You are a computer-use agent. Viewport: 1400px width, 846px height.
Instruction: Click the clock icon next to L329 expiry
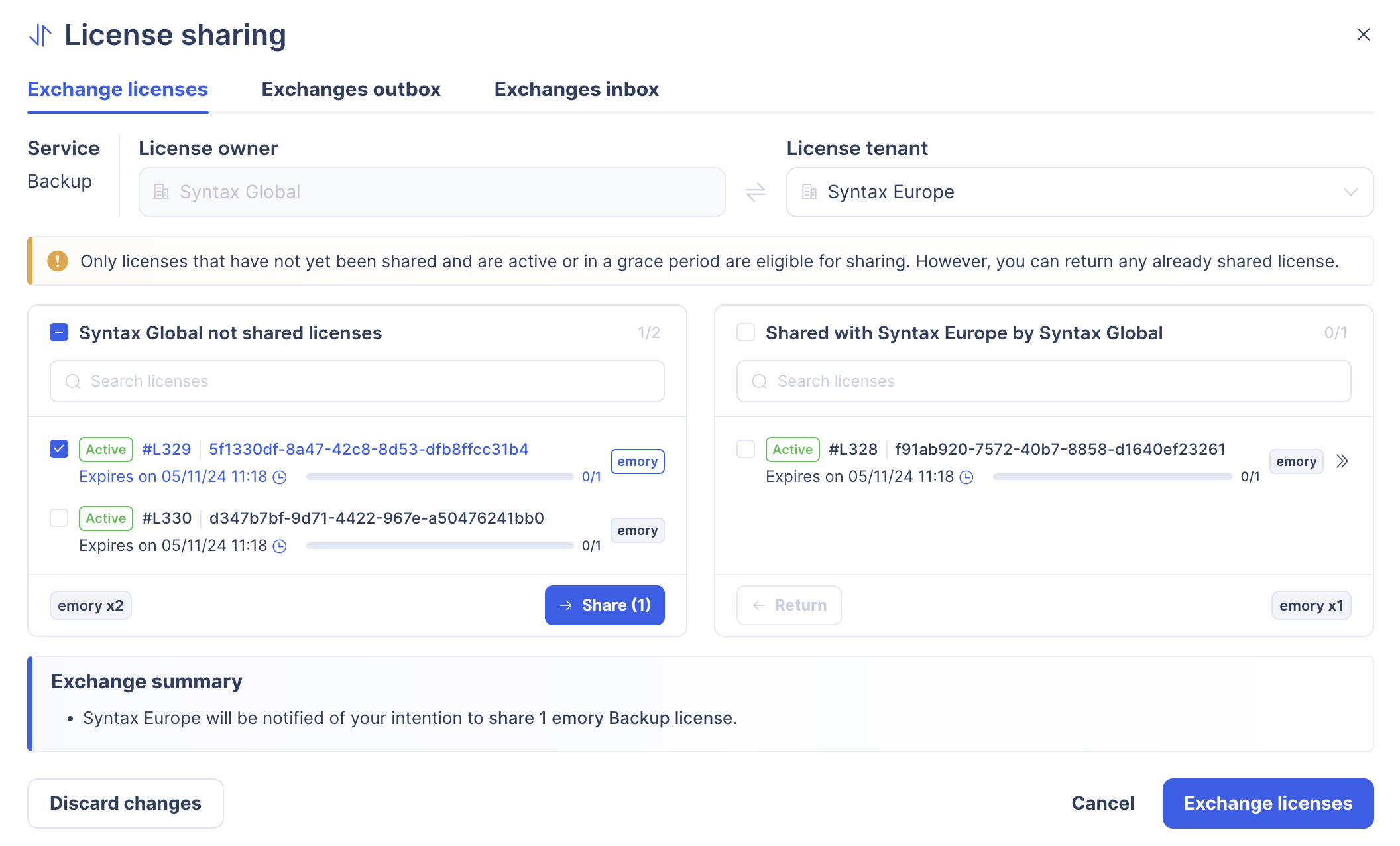point(280,477)
